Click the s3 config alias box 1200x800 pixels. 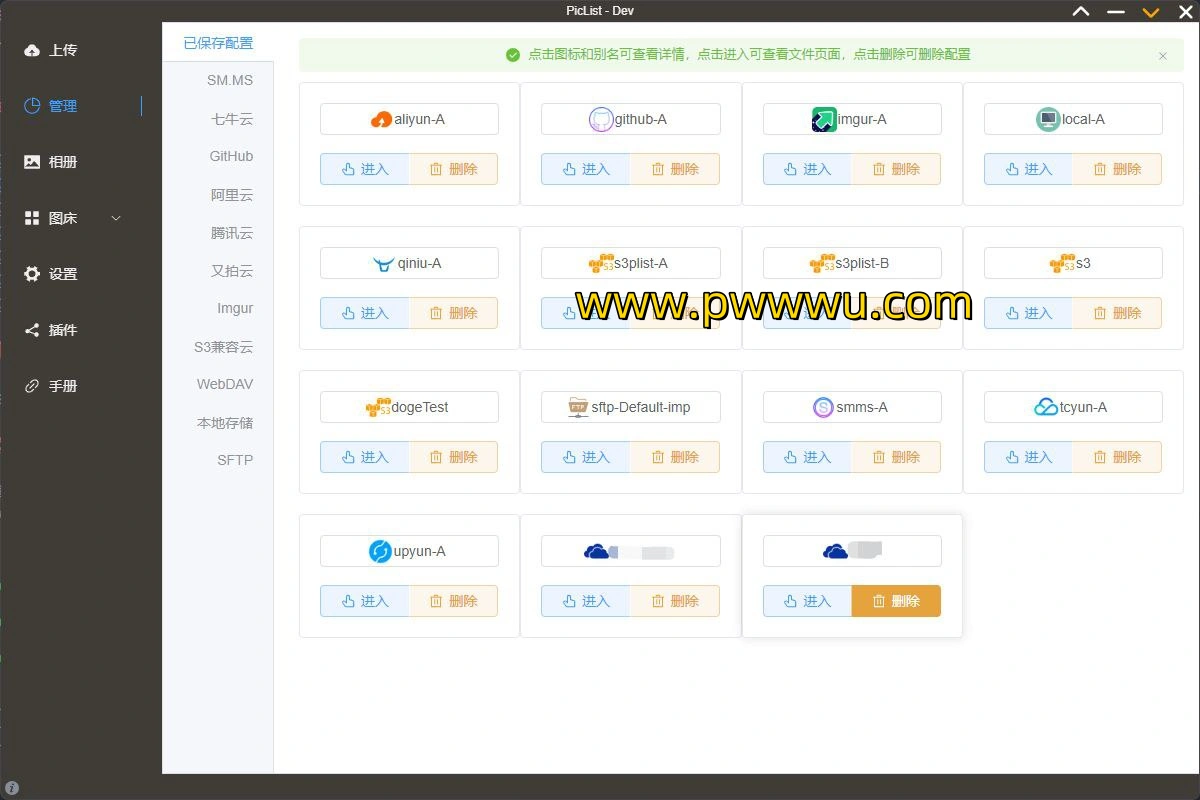coord(1073,263)
